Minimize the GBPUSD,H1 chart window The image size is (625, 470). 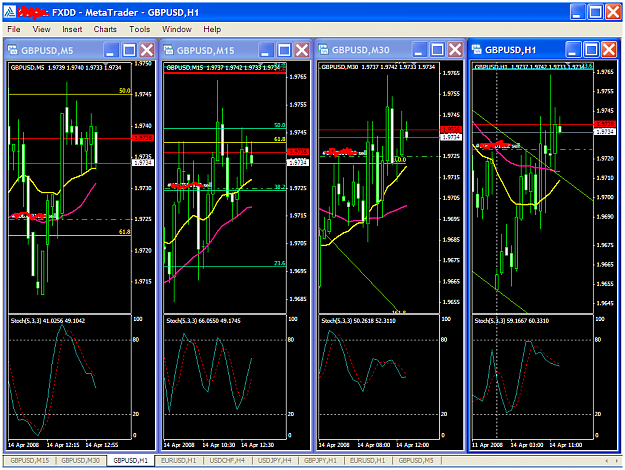(x=573, y=50)
